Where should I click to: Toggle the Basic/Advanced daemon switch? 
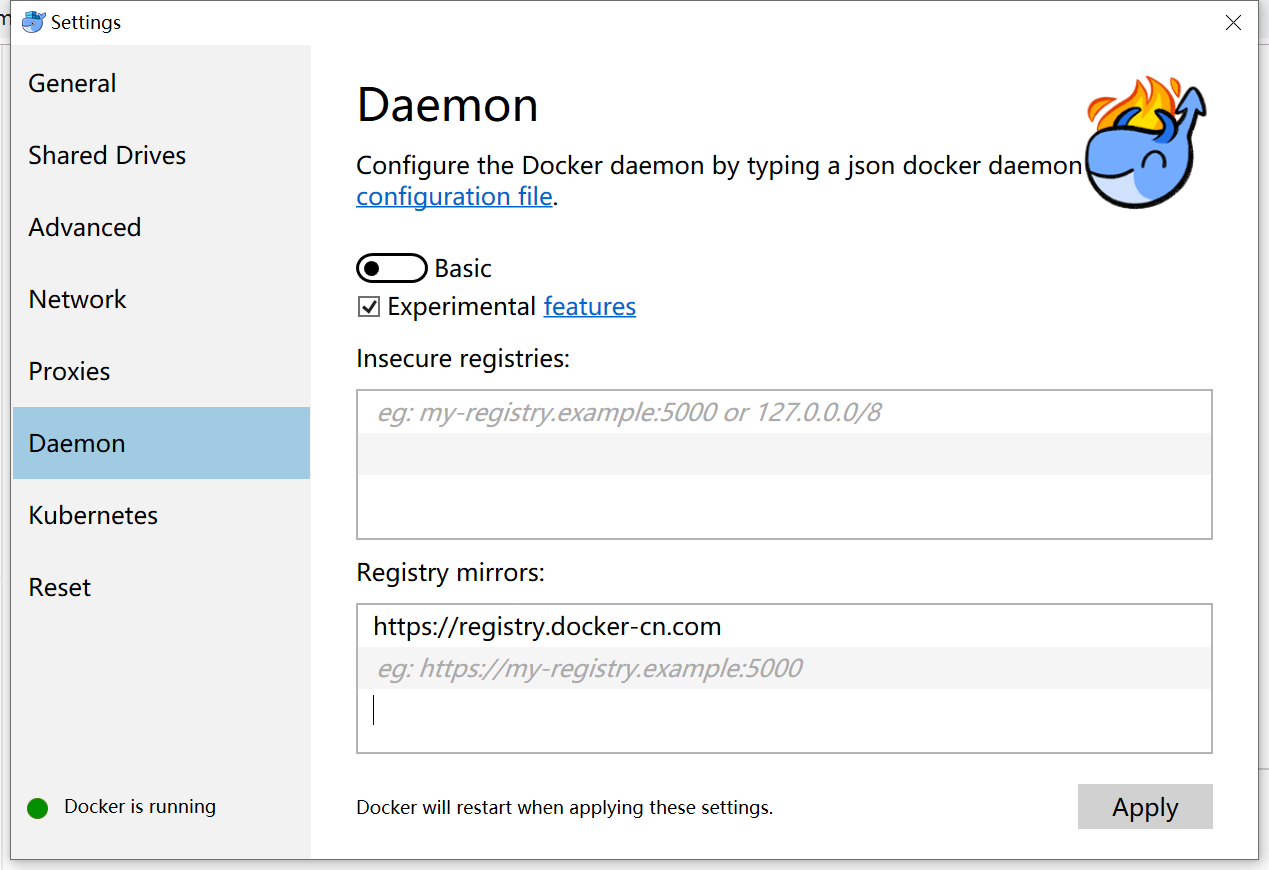click(x=391, y=268)
